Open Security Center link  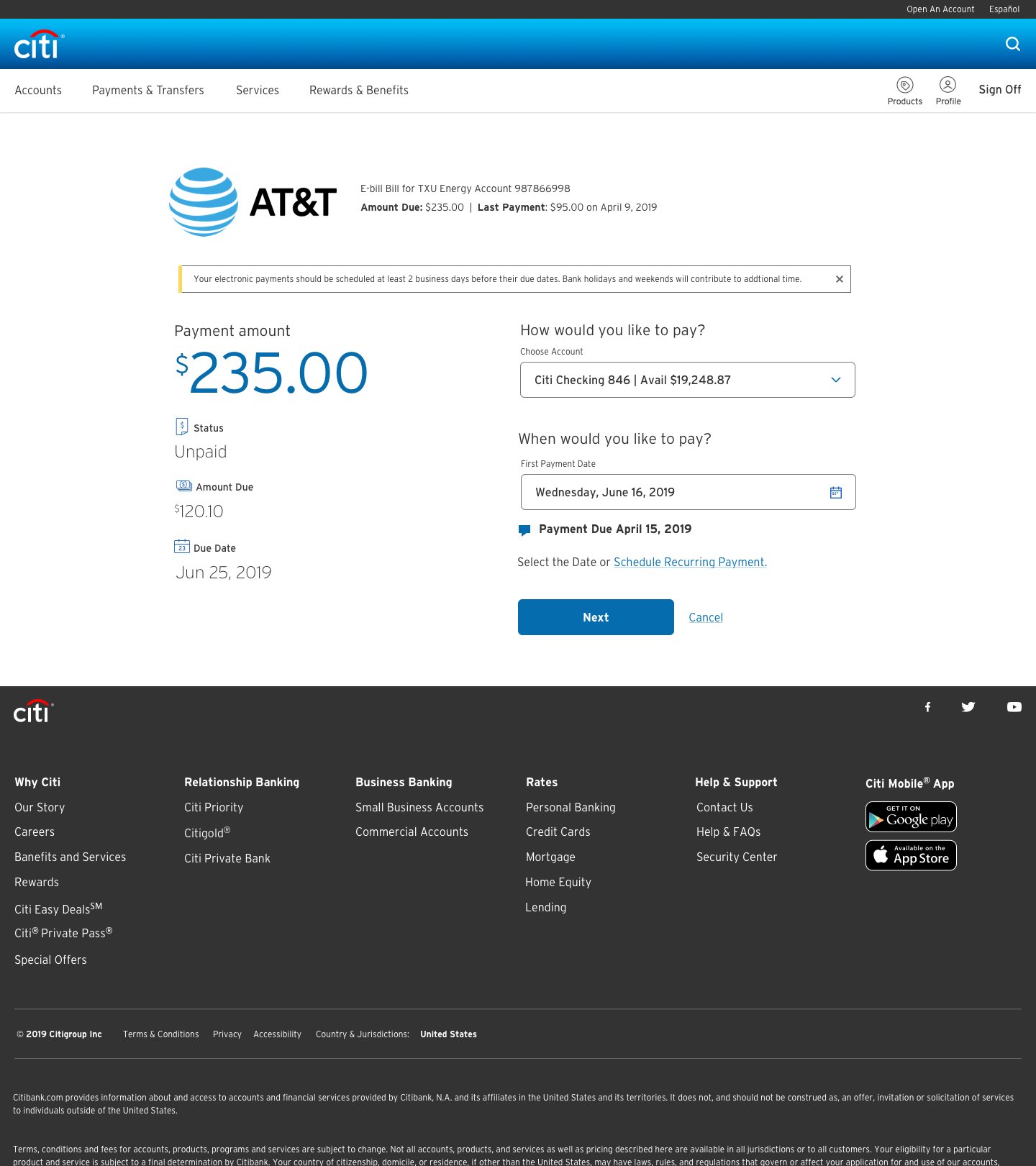click(737, 857)
